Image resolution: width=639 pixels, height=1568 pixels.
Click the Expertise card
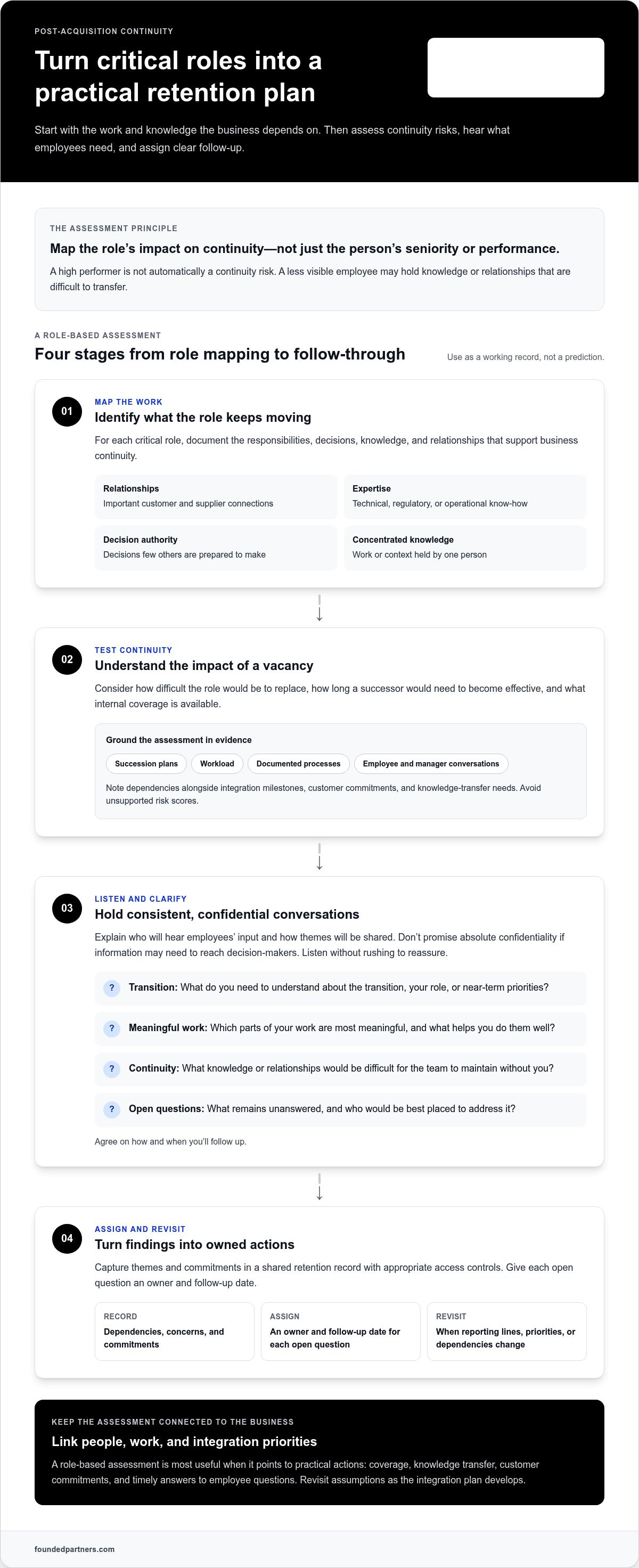[465, 497]
